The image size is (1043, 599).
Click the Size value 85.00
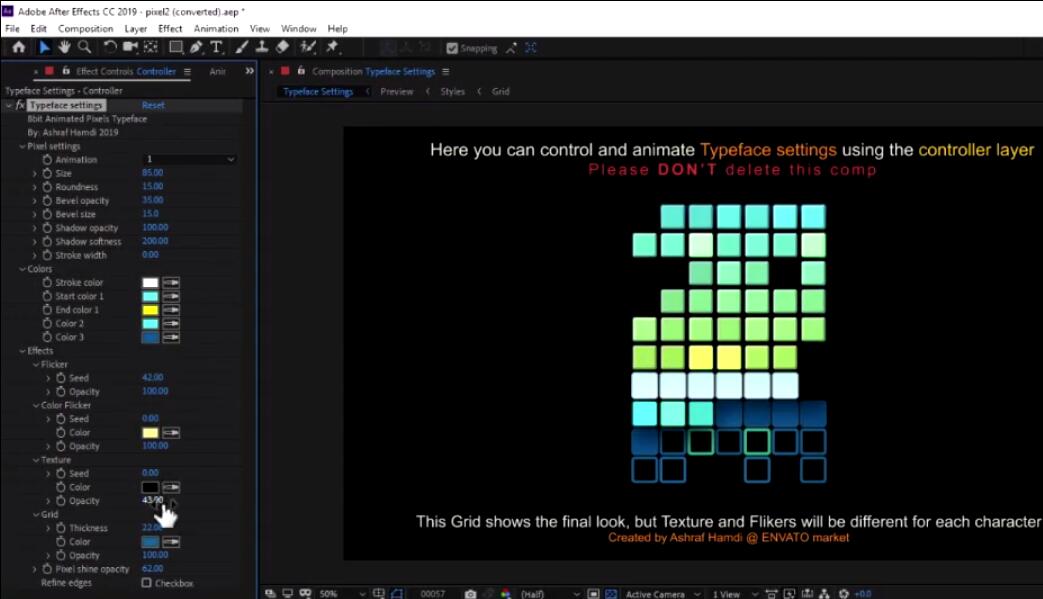(152, 173)
